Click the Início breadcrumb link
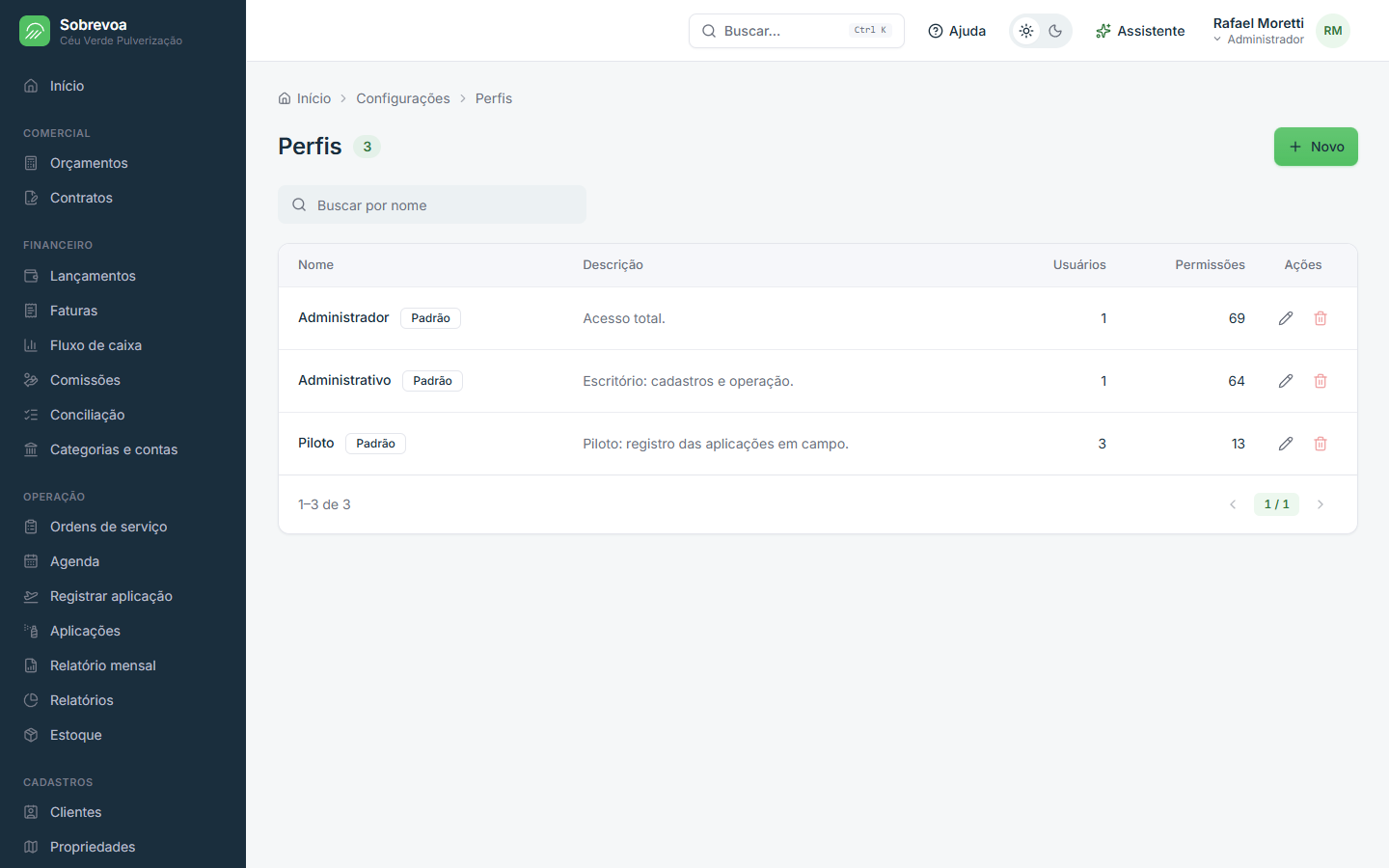 coord(305,98)
